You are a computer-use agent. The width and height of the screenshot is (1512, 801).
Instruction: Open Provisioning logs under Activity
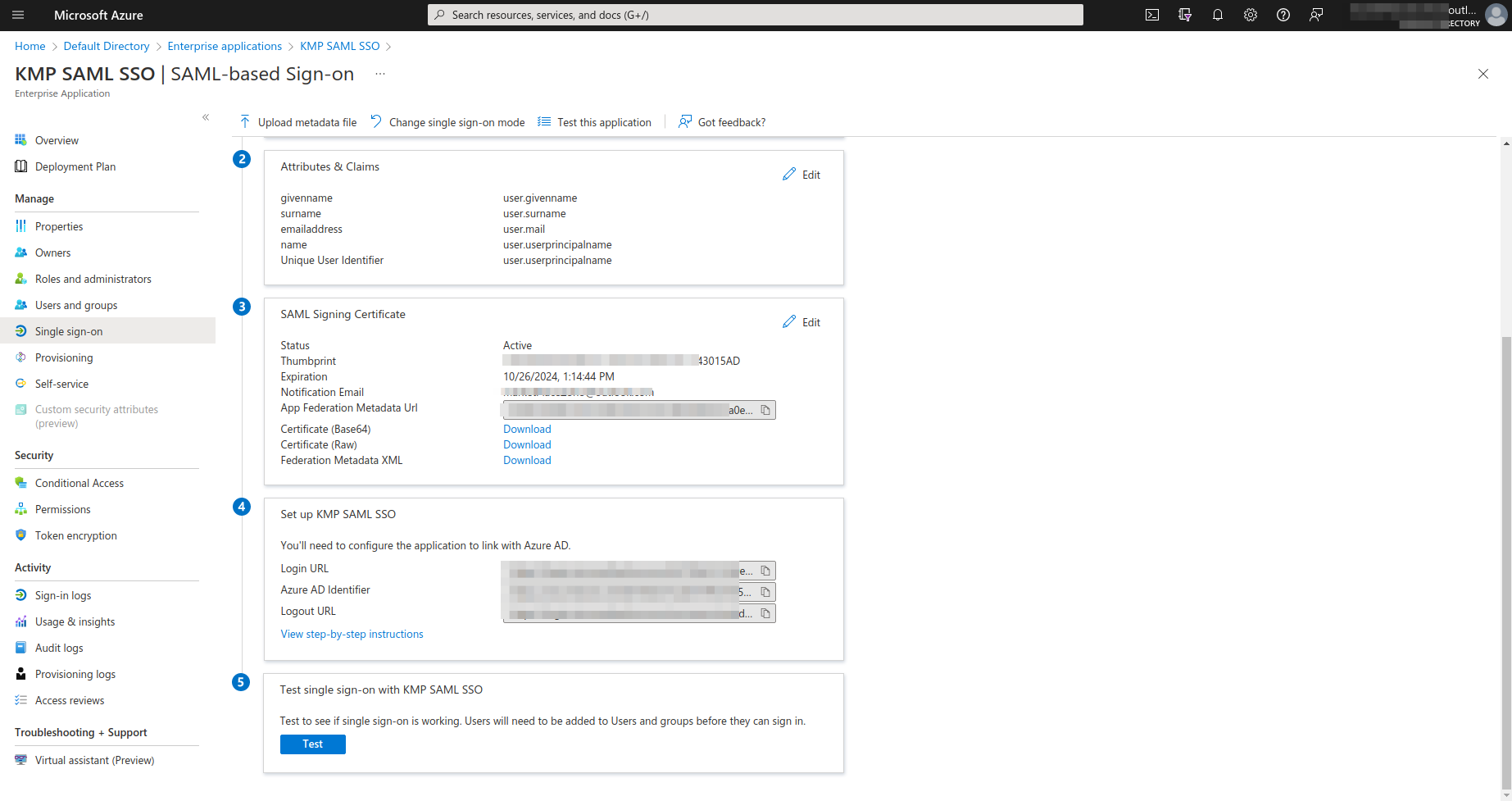tap(75, 674)
